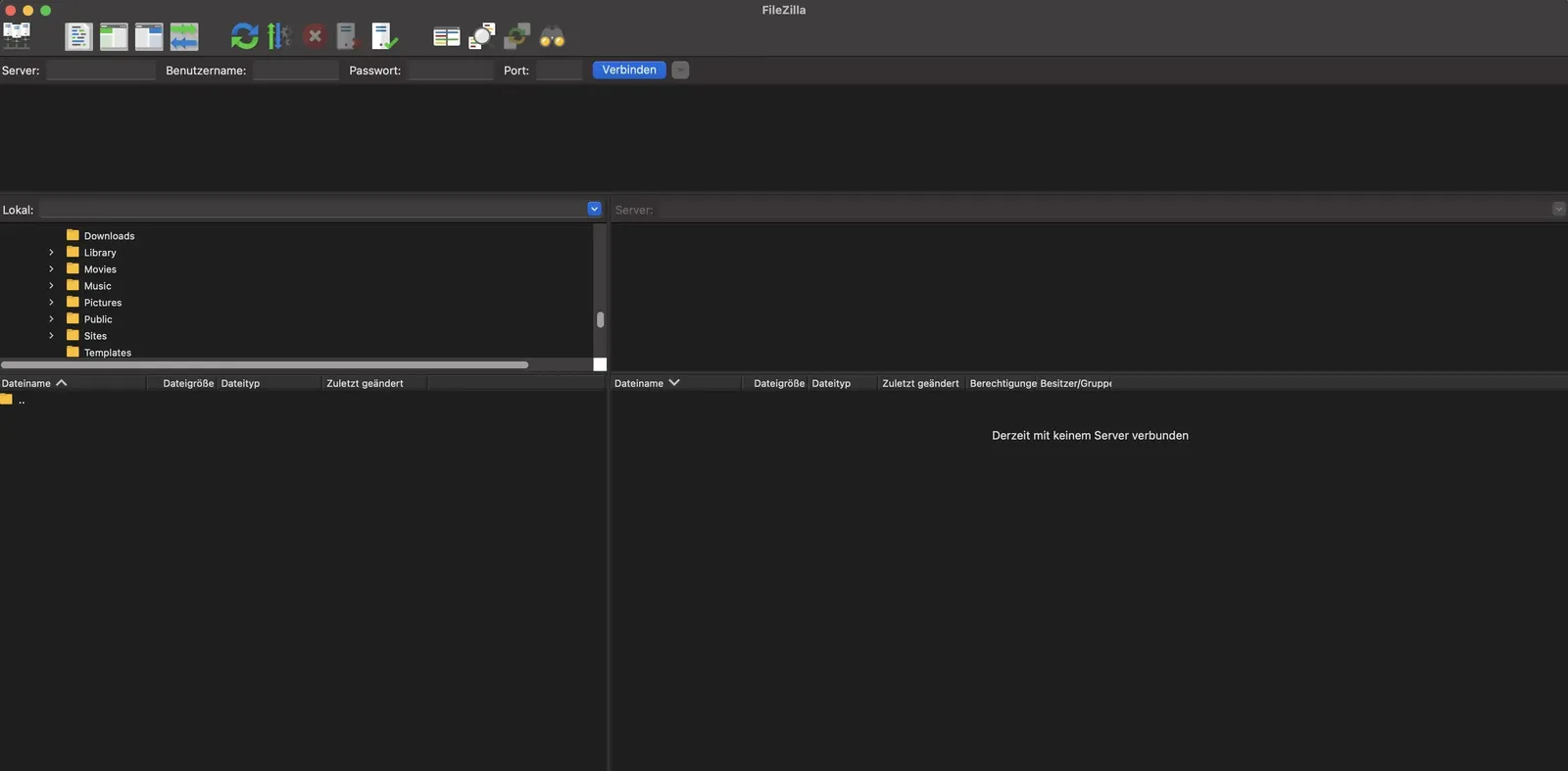1568x771 pixels.
Task: Focus the Benutzername input field
Action: [295, 71]
